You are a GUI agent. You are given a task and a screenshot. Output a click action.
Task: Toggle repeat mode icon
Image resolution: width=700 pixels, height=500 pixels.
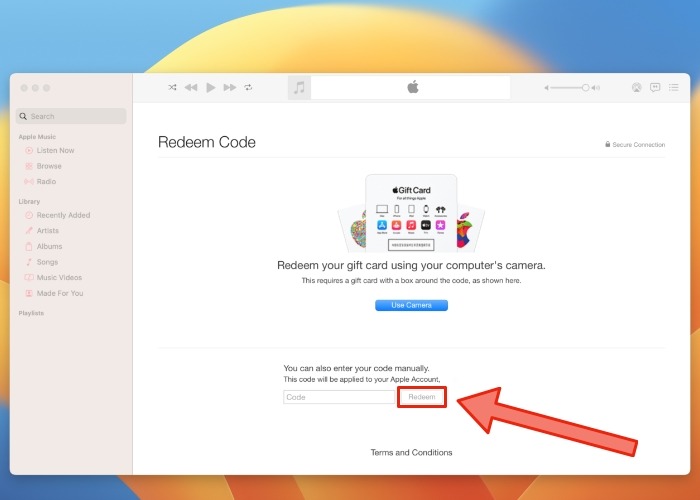point(248,88)
